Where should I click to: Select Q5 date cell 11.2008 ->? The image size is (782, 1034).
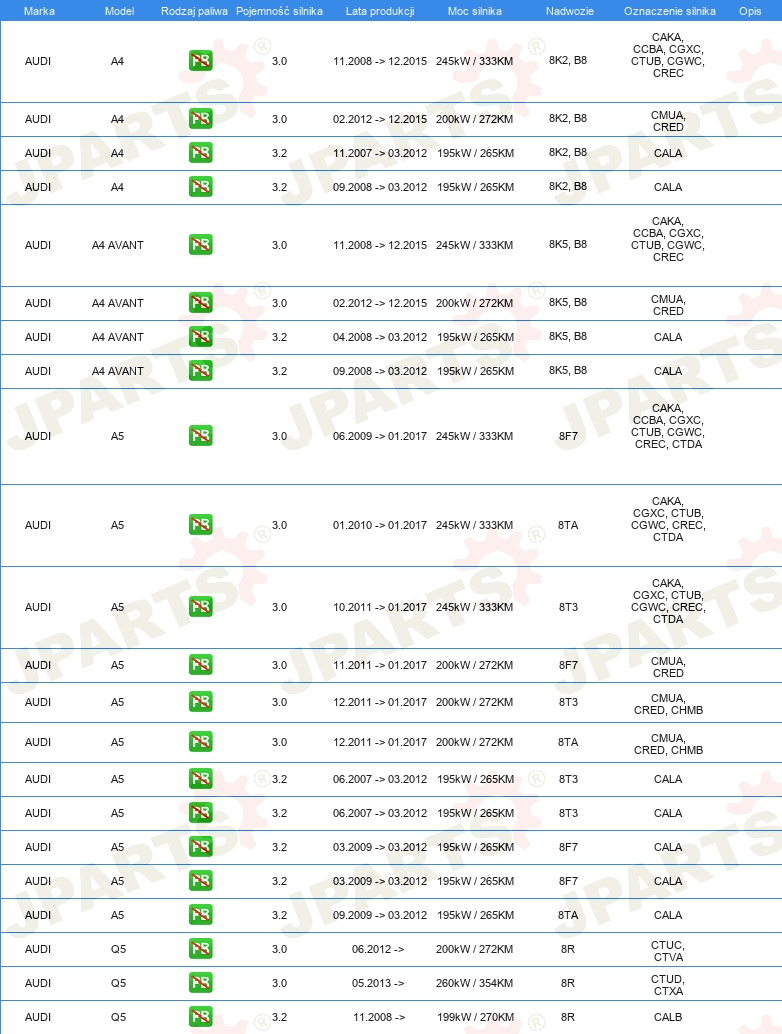click(x=379, y=1017)
